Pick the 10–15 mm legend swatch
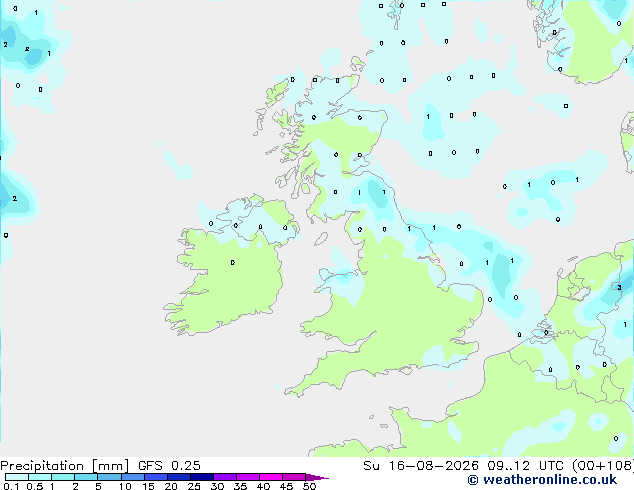 [x=132, y=477]
